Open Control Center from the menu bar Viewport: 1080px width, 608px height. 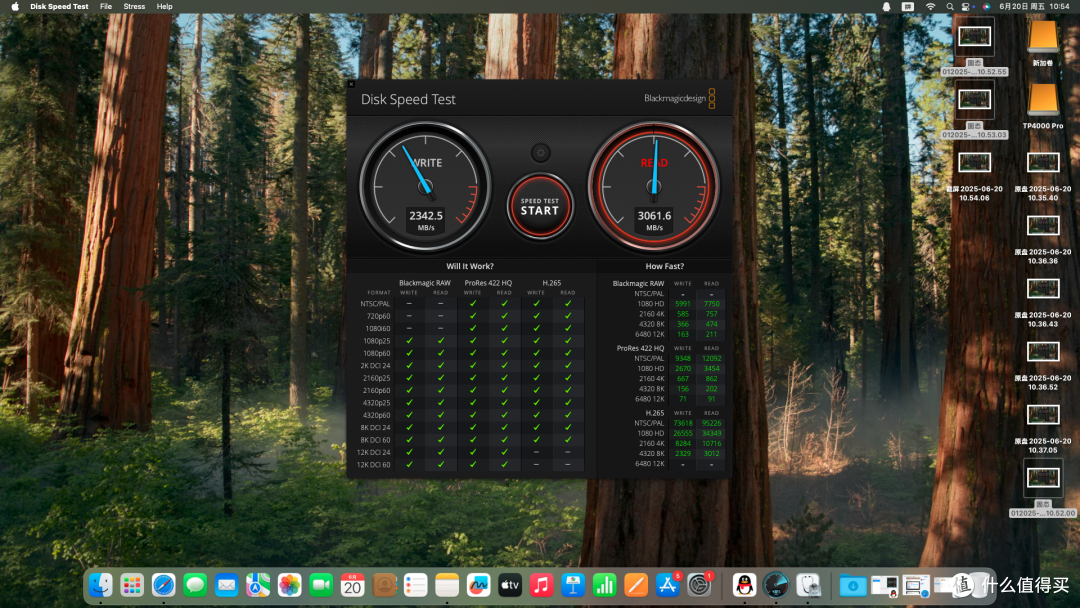(x=966, y=6)
